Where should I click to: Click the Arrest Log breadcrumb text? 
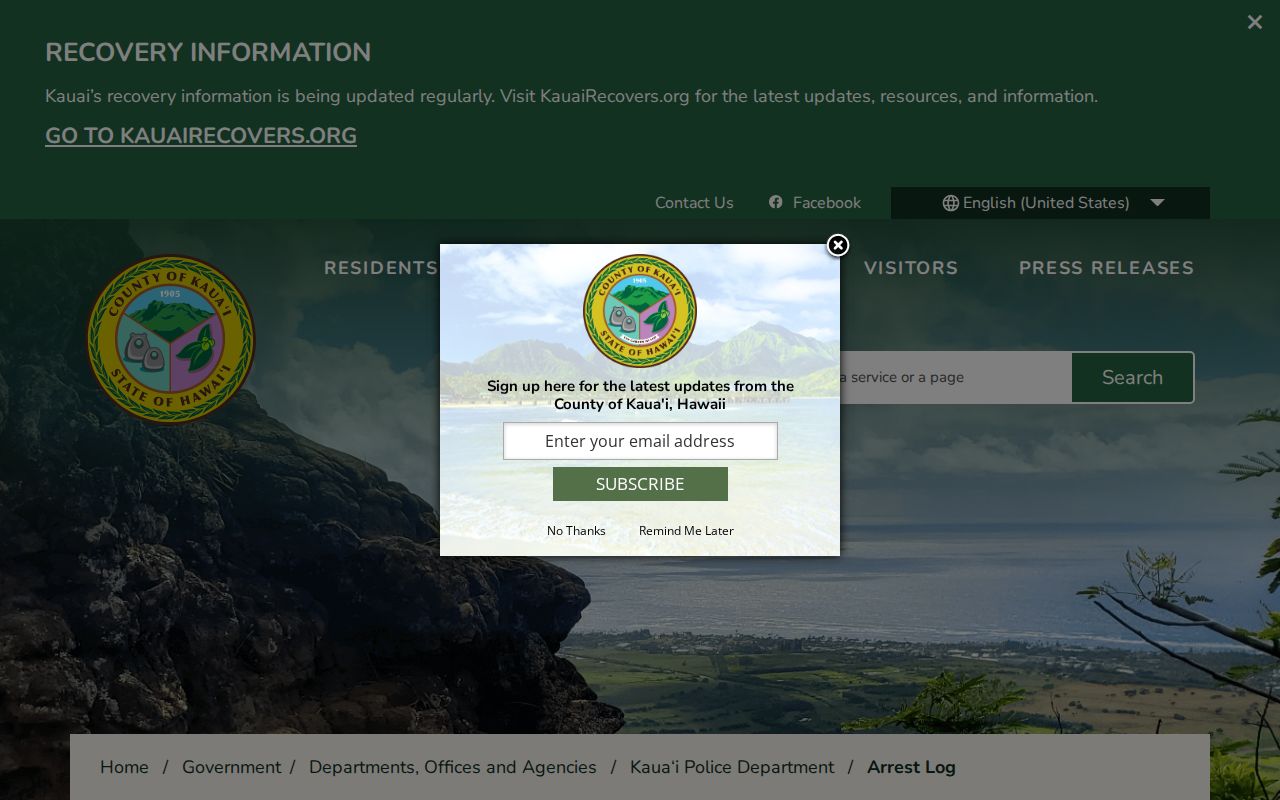tap(911, 767)
